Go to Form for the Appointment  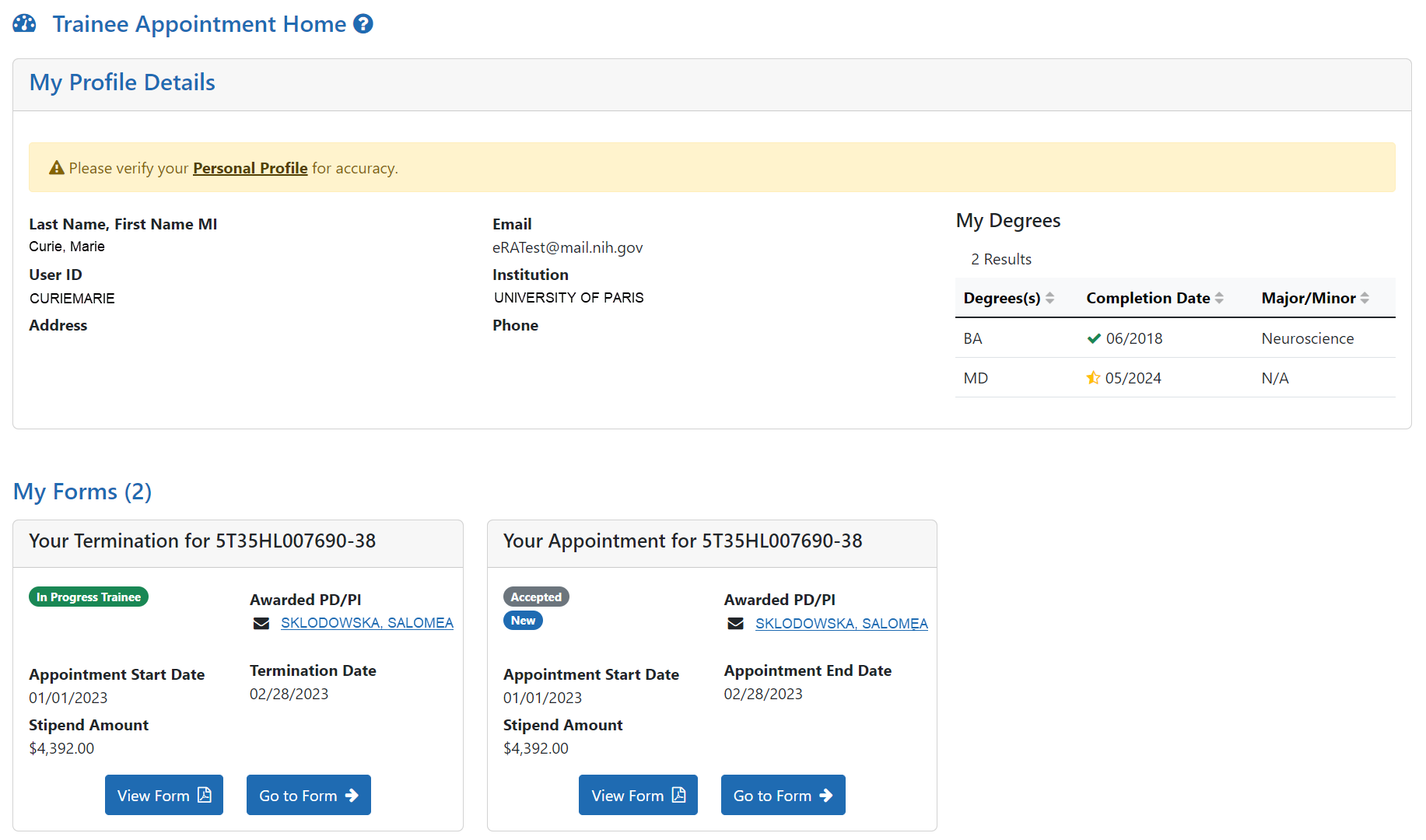click(x=783, y=795)
